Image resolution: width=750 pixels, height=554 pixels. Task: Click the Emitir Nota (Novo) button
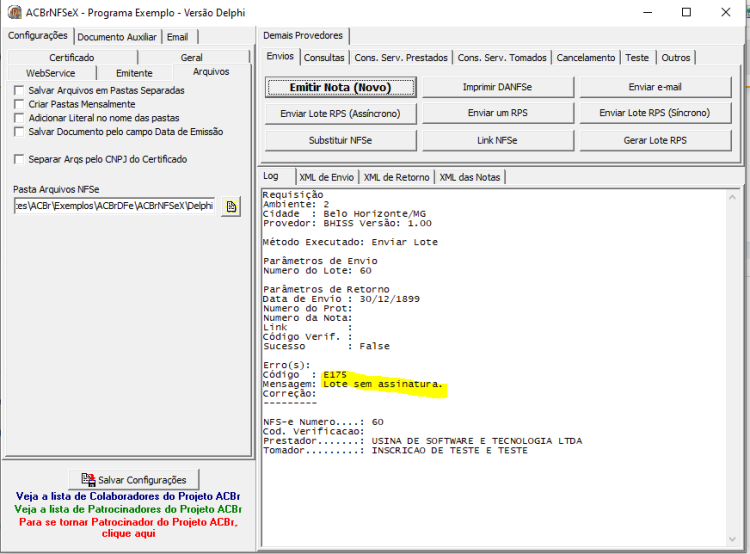pyautogui.click(x=341, y=88)
